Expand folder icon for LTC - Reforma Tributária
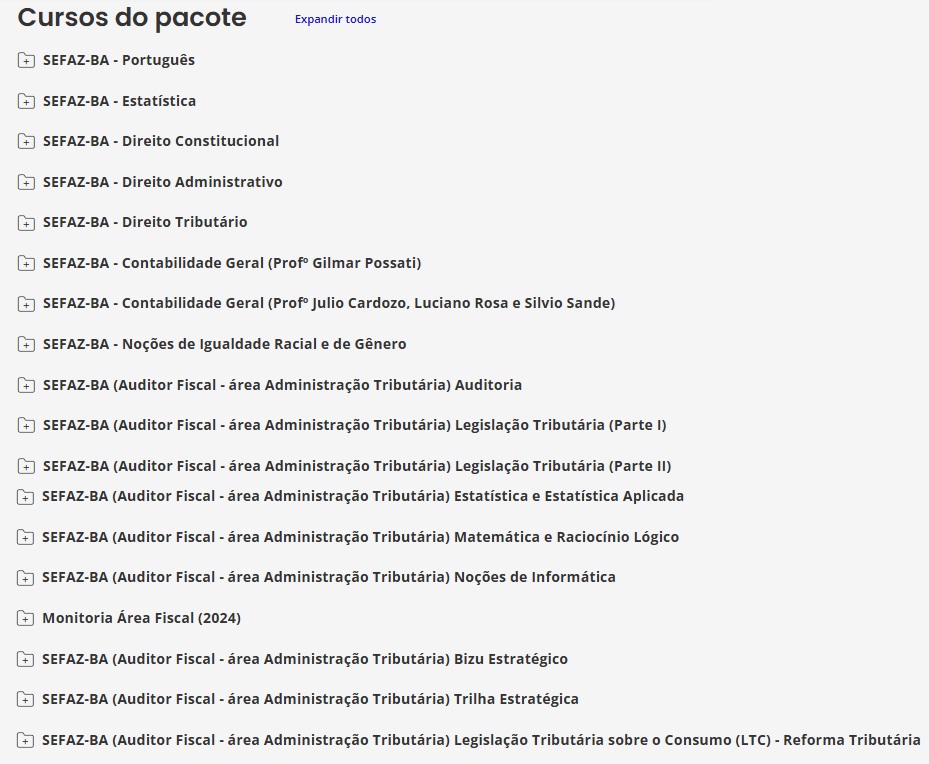This screenshot has height=764, width=929. 25,741
